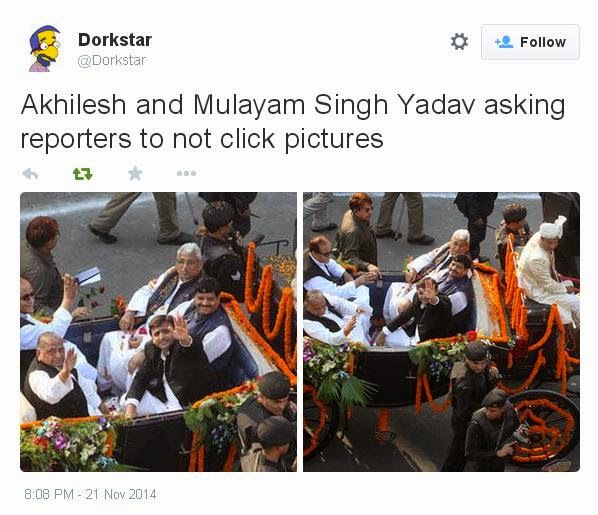598x515 pixels.
Task: Click the gear icon beside Follow
Action: point(459,41)
